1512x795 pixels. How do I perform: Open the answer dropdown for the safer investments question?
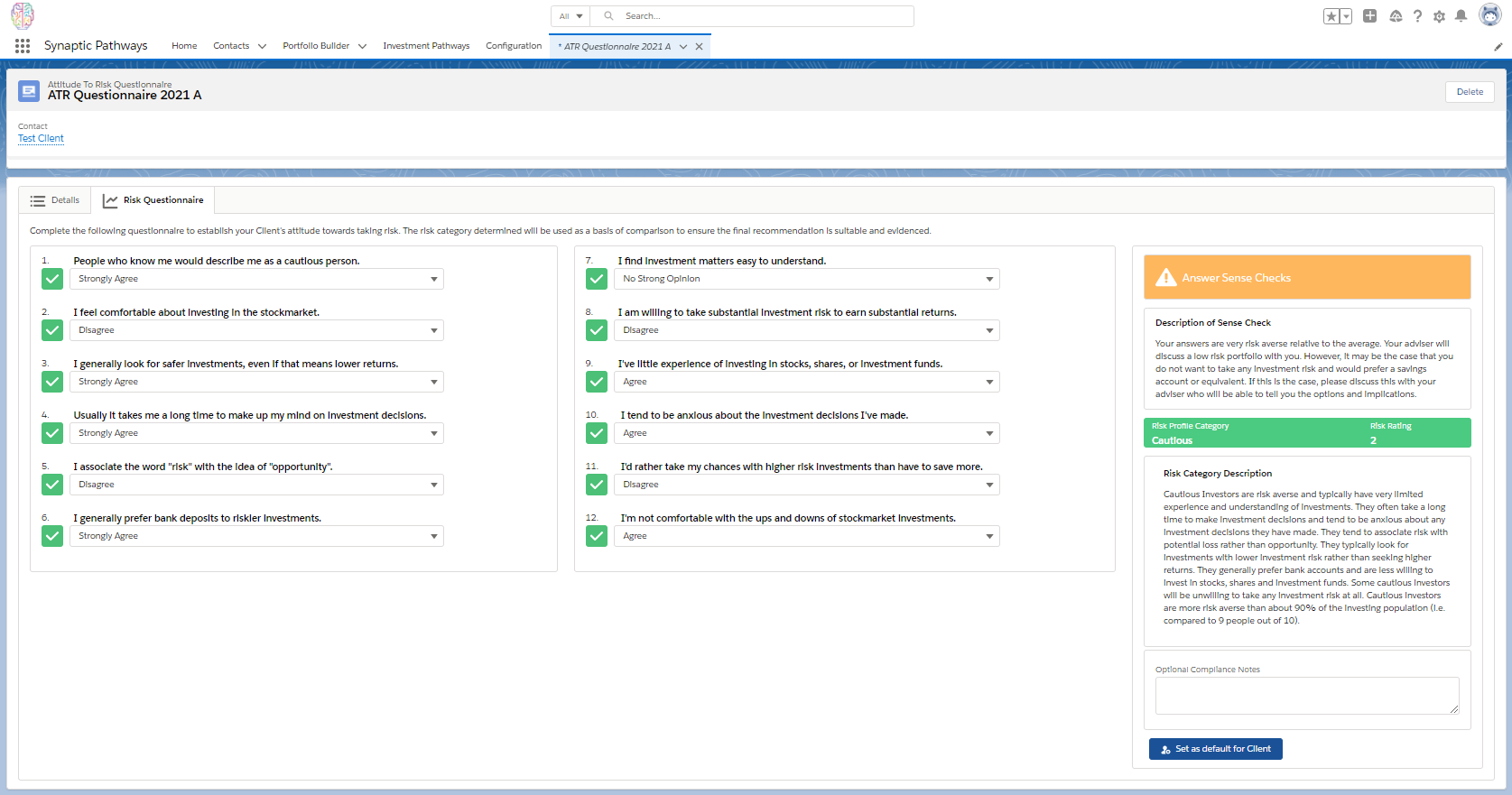[x=257, y=382]
